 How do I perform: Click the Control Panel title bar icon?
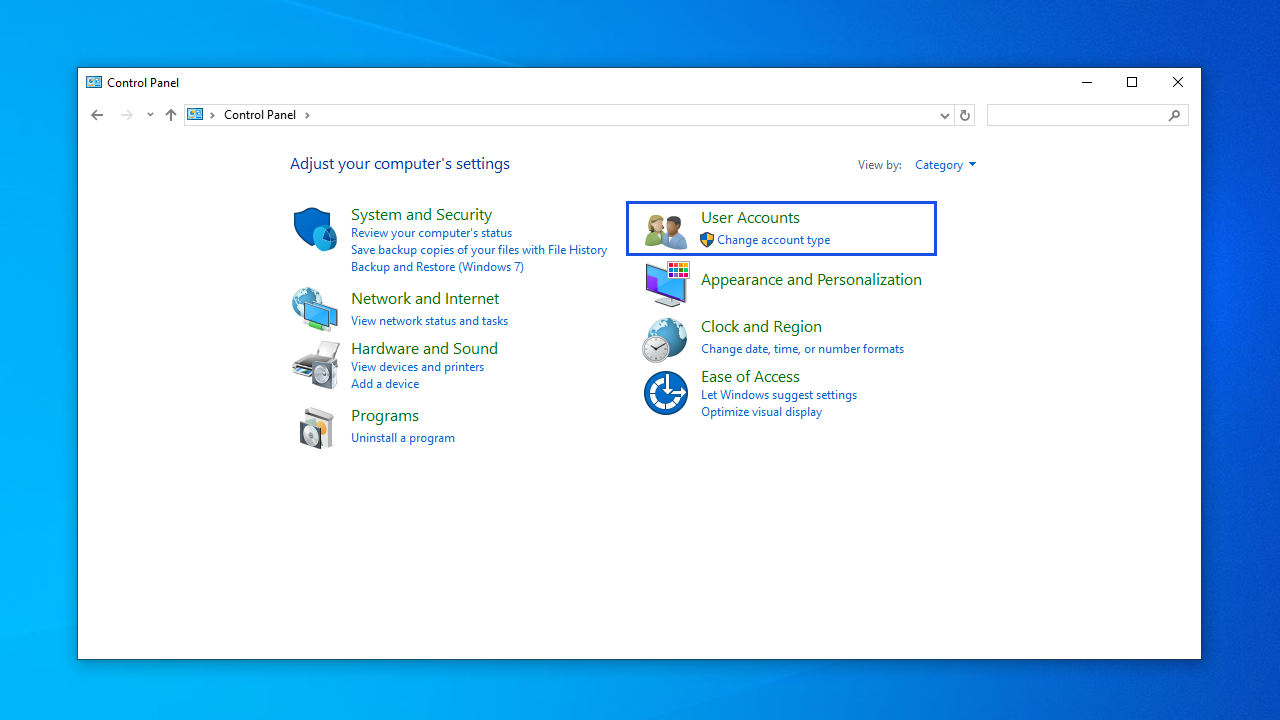(94, 82)
